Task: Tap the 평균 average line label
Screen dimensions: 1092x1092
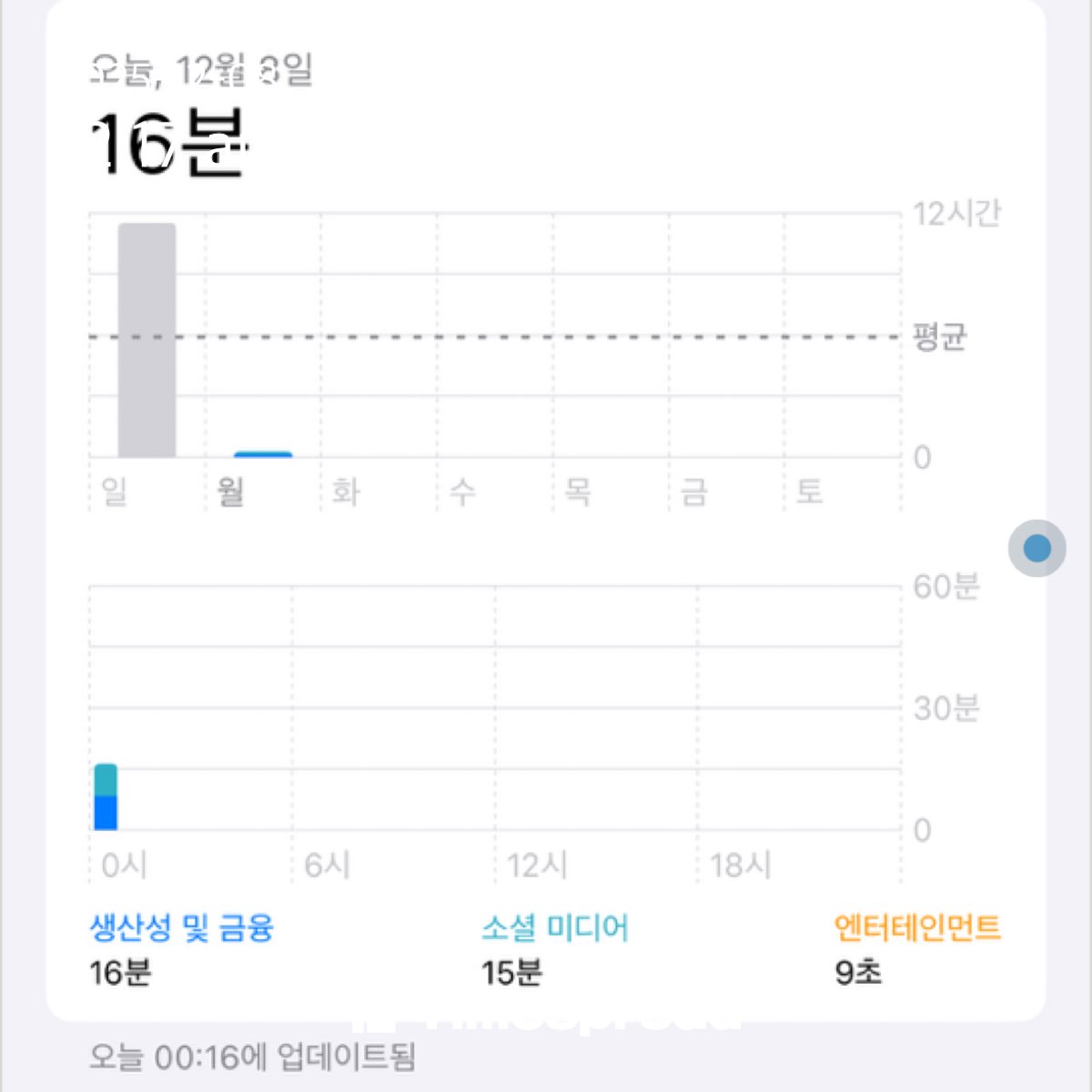Action: point(940,337)
